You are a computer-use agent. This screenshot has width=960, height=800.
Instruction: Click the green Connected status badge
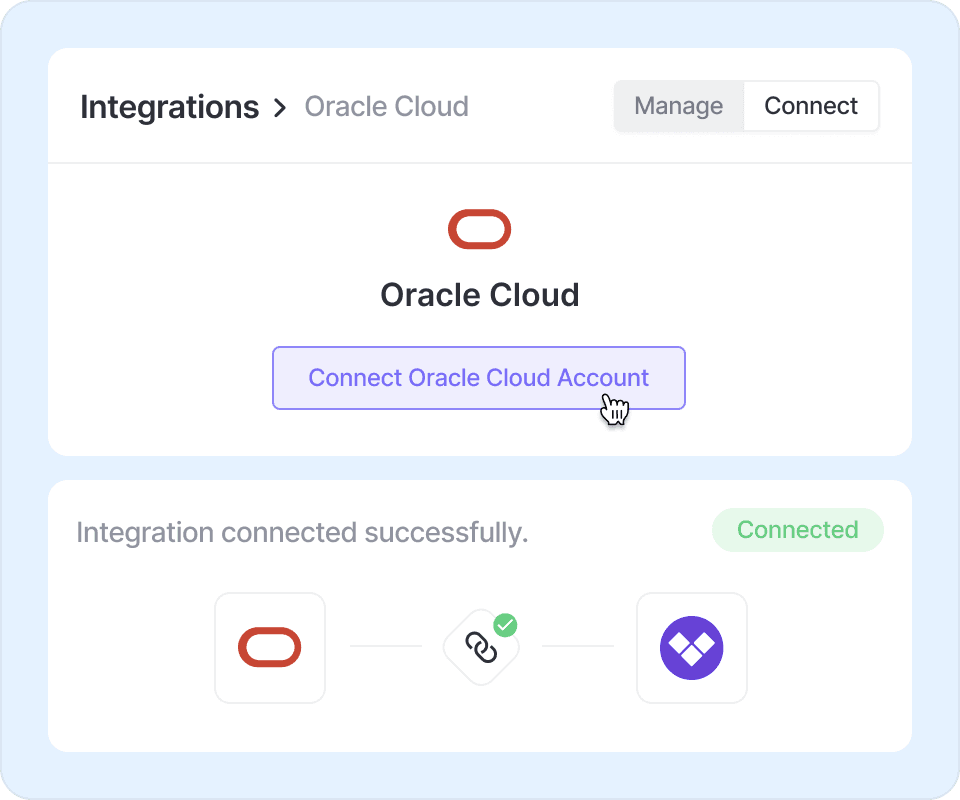pos(797,530)
